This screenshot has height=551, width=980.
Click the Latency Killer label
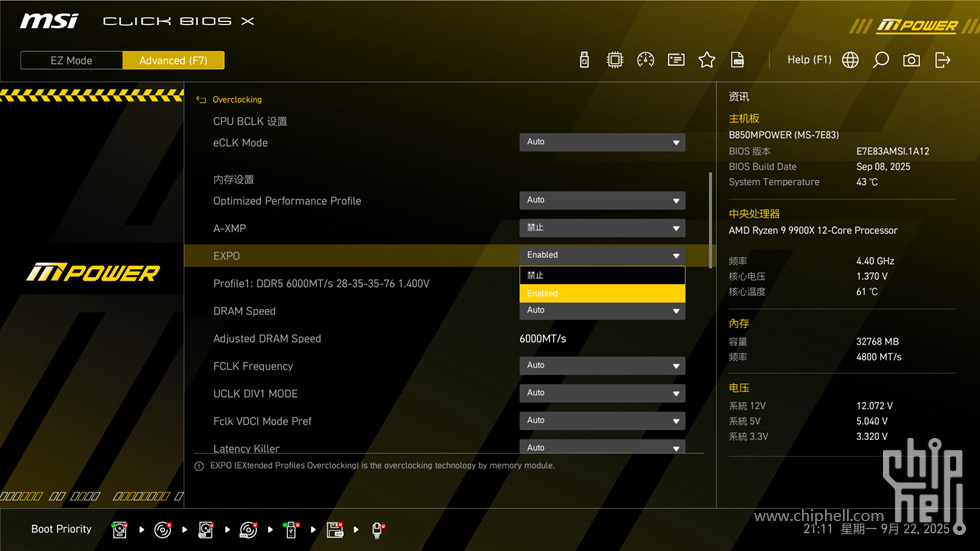point(246,448)
